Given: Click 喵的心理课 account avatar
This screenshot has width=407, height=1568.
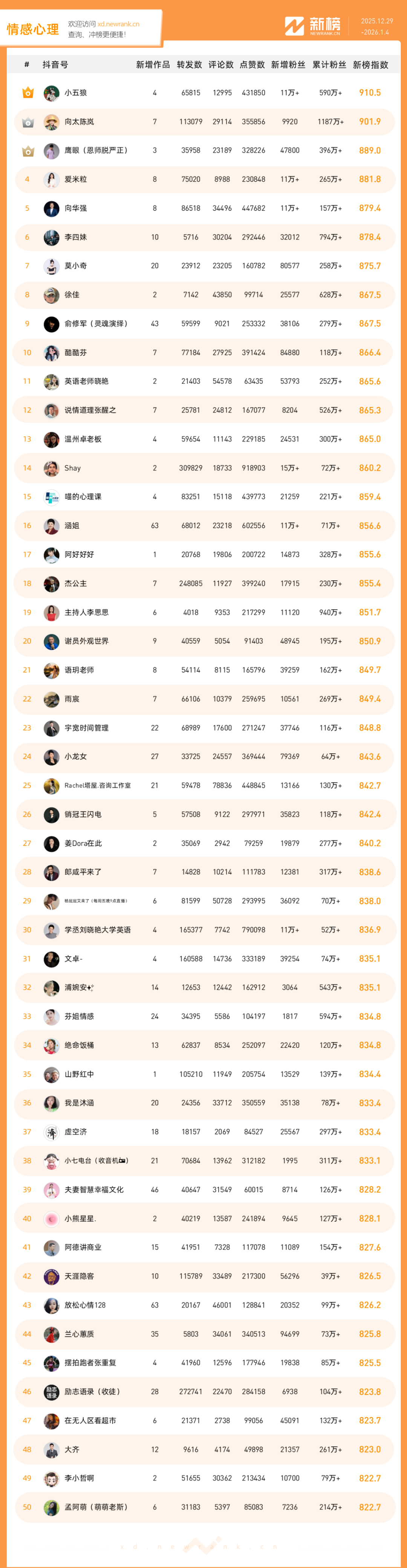Looking at the screenshot, I should pyautogui.click(x=52, y=497).
